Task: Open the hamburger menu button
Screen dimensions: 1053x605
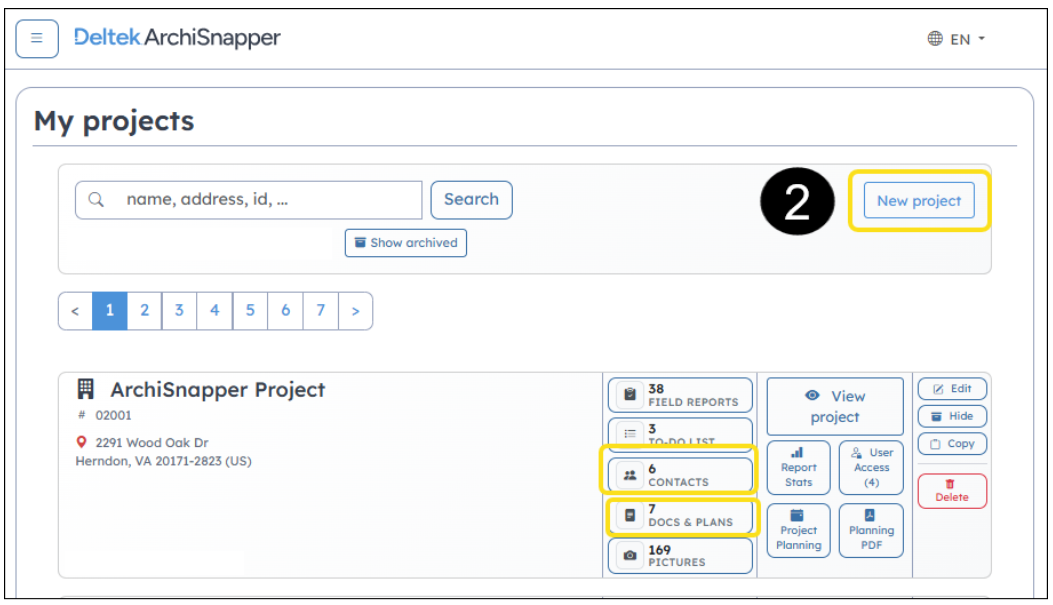Action: [x=37, y=38]
